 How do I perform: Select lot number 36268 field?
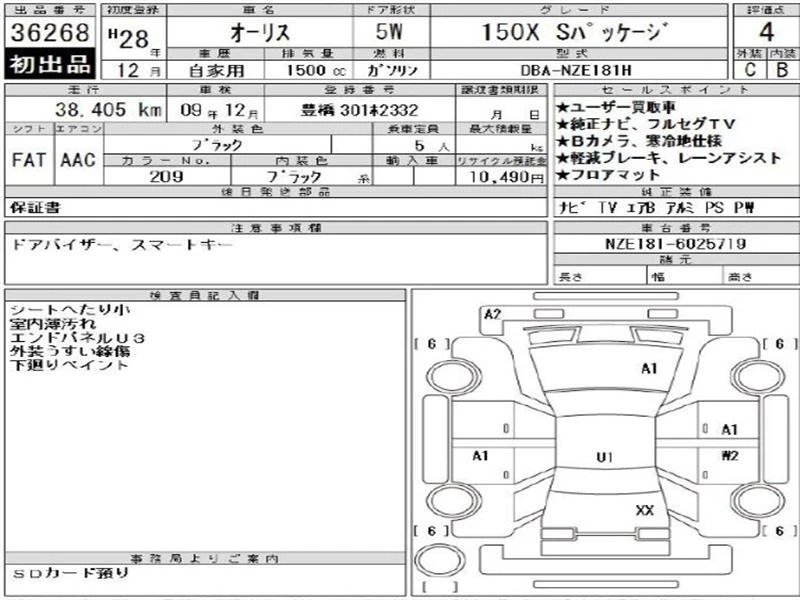(50, 32)
